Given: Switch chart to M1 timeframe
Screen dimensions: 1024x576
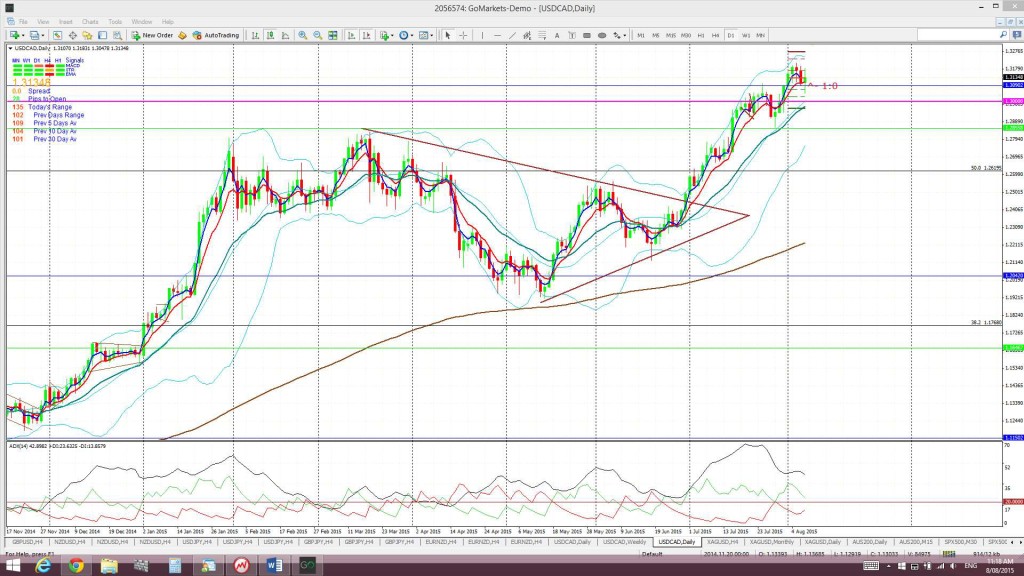Looking at the screenshot, I should coord(641,35).
